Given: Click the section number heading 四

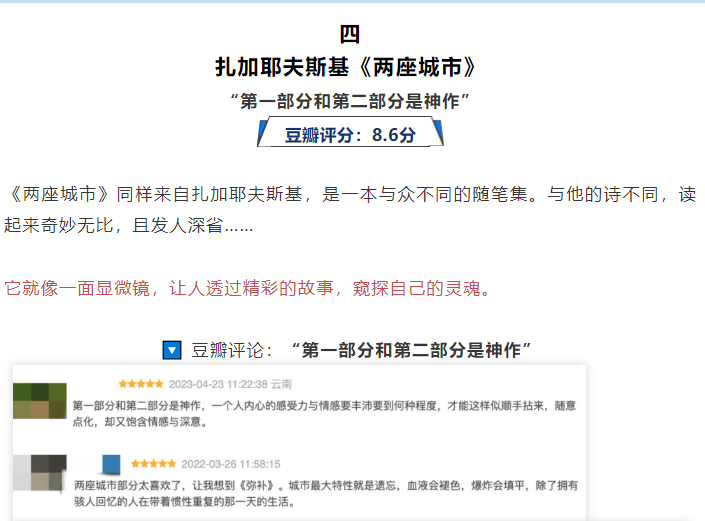Looking at the screenshot, I should pos(349,34).
